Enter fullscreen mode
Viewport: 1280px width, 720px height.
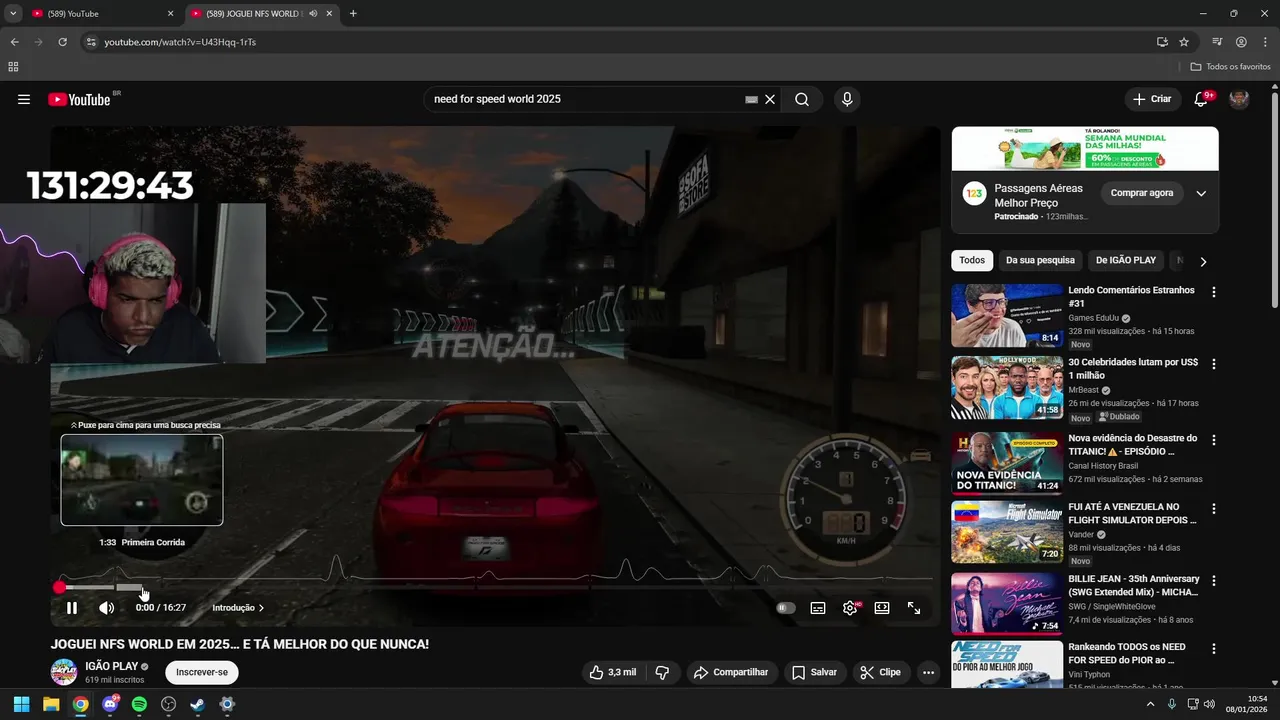click(x=914, y=608)
